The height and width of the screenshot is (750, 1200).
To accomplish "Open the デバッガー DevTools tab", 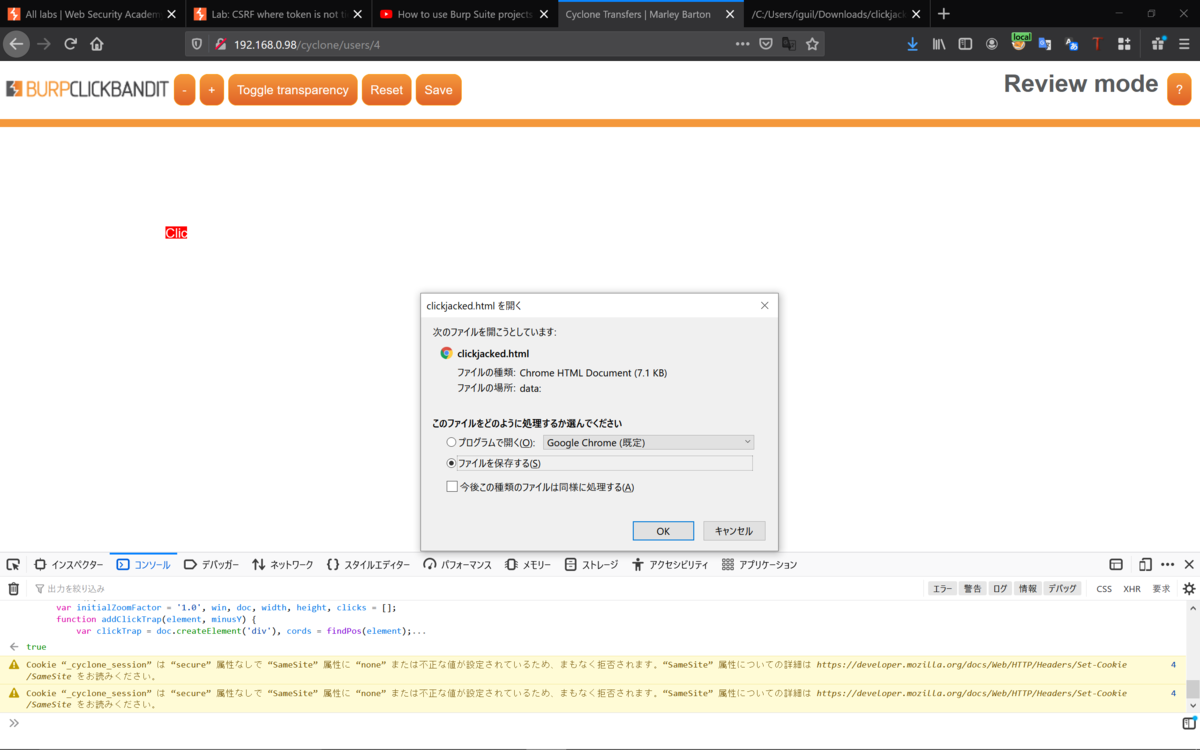I will click(x=211, y=565).
